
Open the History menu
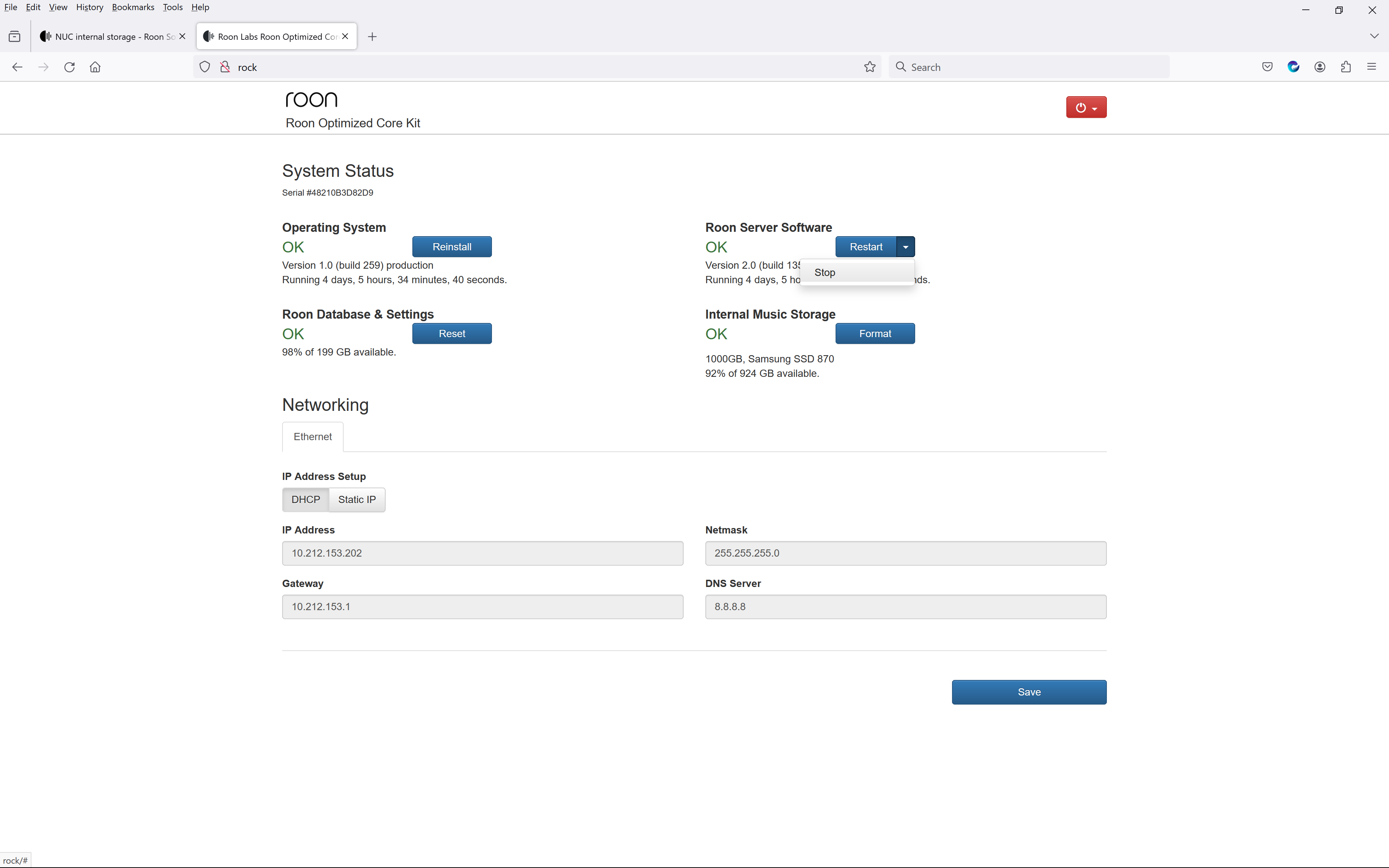pos(90,8)
